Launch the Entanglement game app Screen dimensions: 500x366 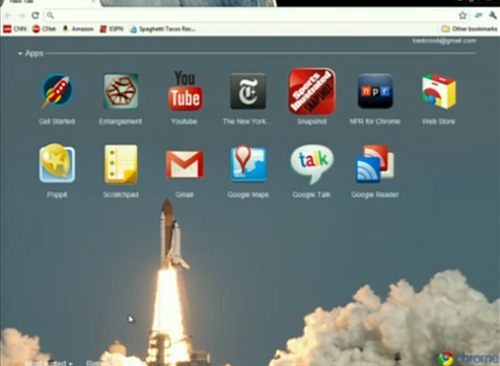tap(121, 91)
